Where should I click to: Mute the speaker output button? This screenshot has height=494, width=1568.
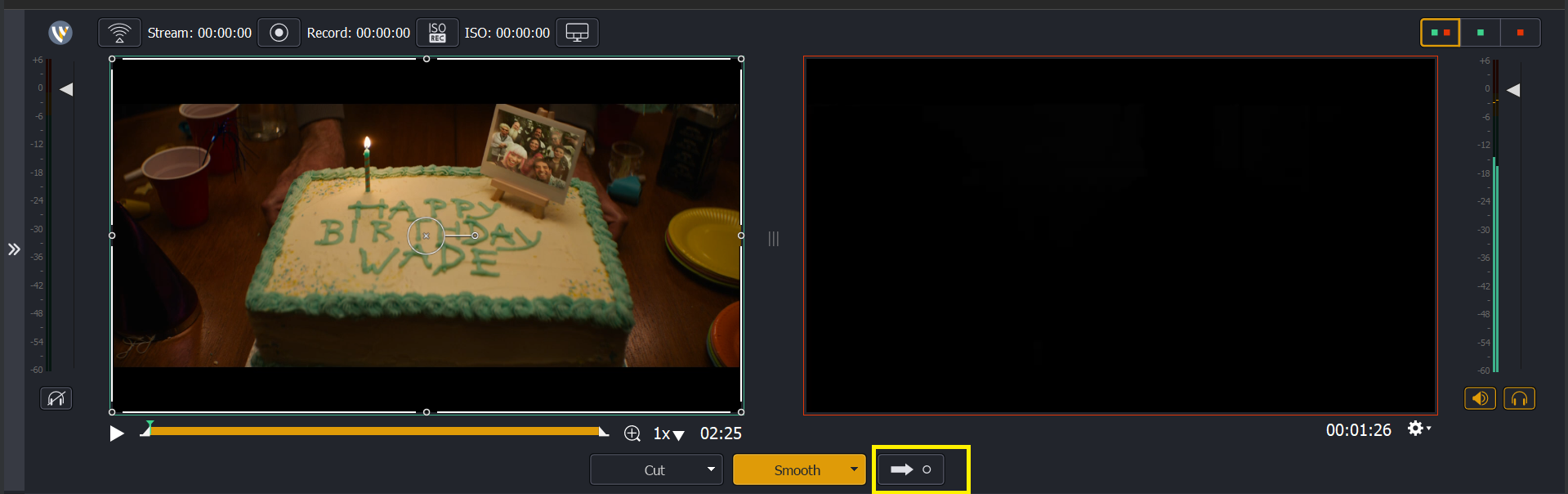pyautogui.click(x=1480, y=398)
